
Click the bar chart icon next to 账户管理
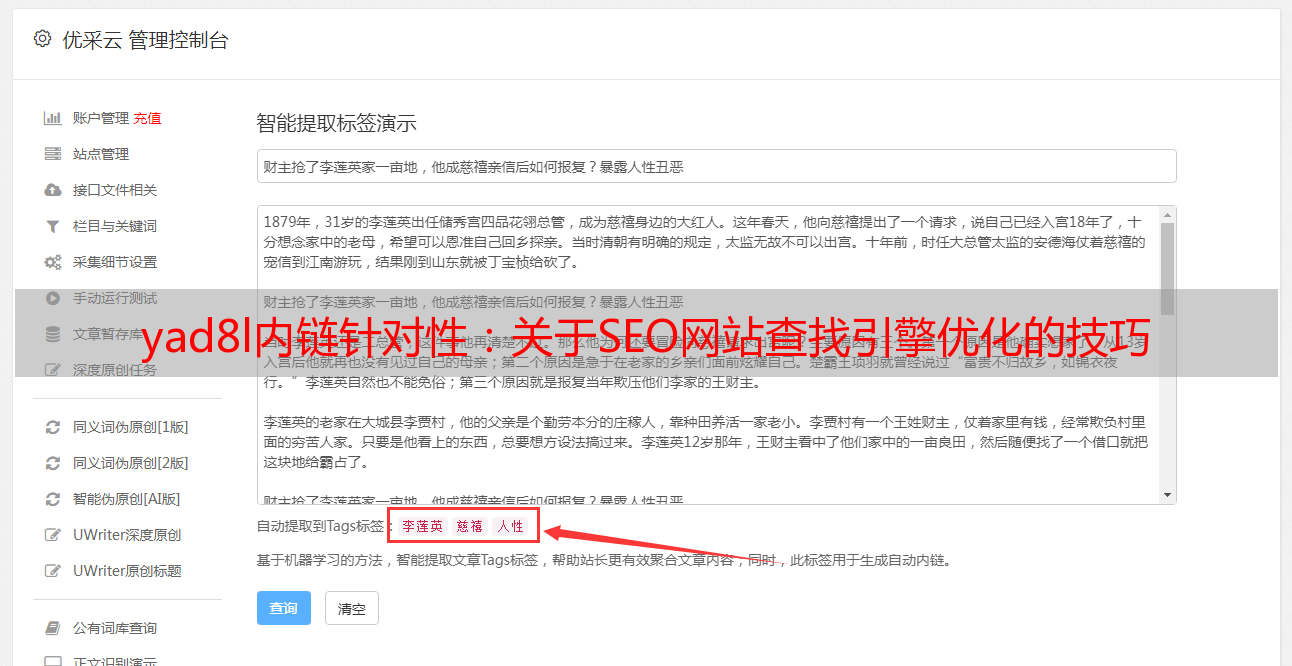[53, 118]
